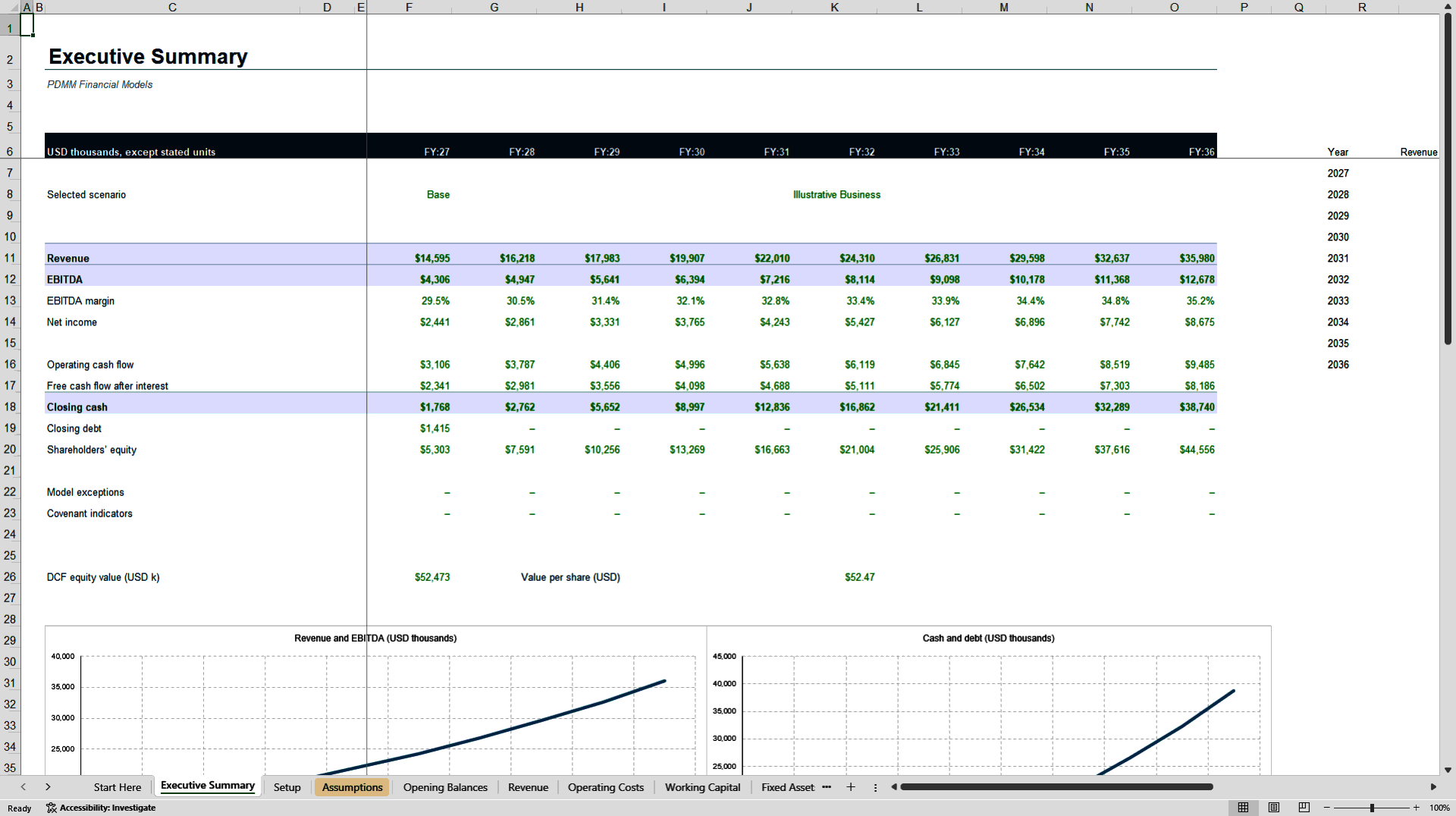Select row 18 header
The image size is (1456, 816).
point(10,406)
